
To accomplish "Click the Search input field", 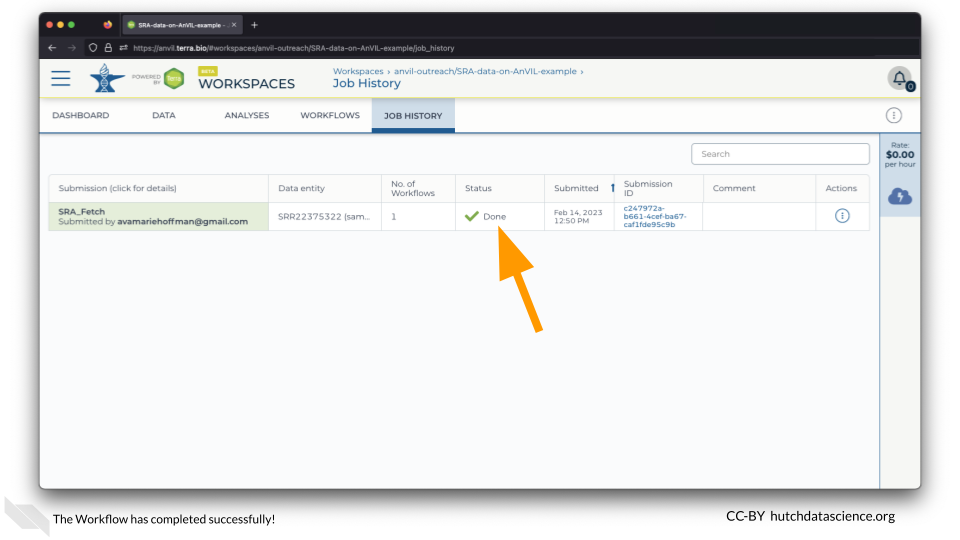I will (780, 154).
